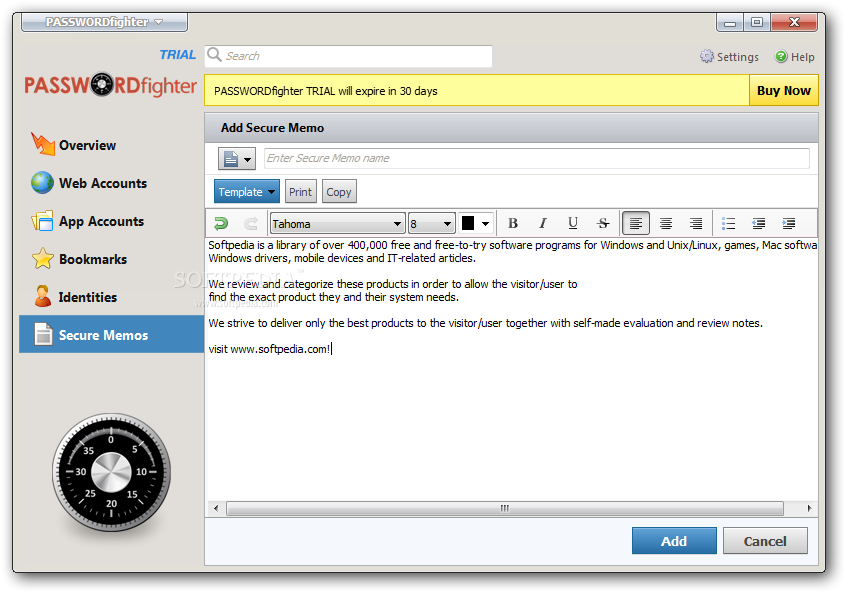This screenshot has width=846, height=593.
Task: Click the Secure Memo name field
Action: click(537, 159)
